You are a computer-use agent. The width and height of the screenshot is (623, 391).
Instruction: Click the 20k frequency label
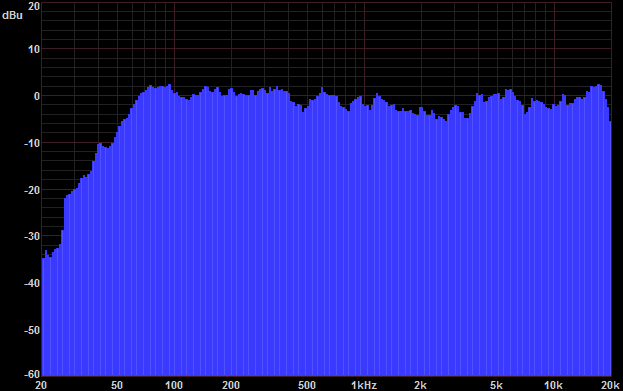click(611, 385)
